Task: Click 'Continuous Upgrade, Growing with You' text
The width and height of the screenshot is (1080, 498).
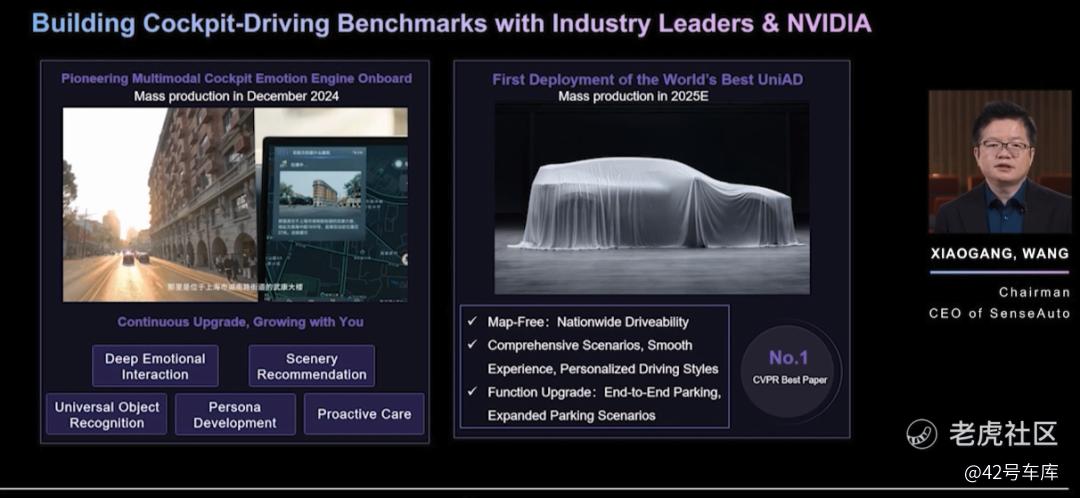Action: pos(240,322)
